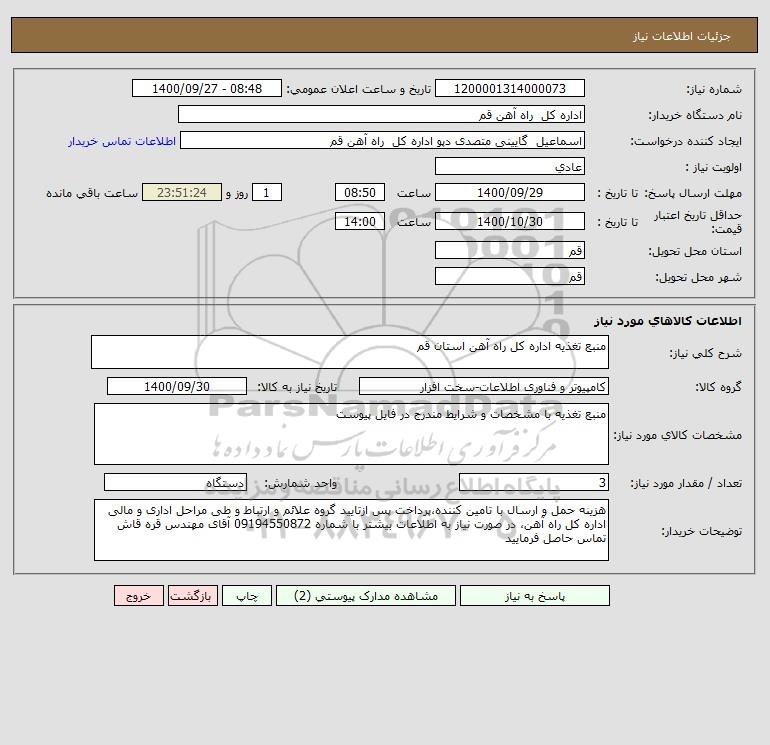Click delivery city field شهر محل تحویل
The width and height of the screenshot is (770, 745).
pos(510,276)
